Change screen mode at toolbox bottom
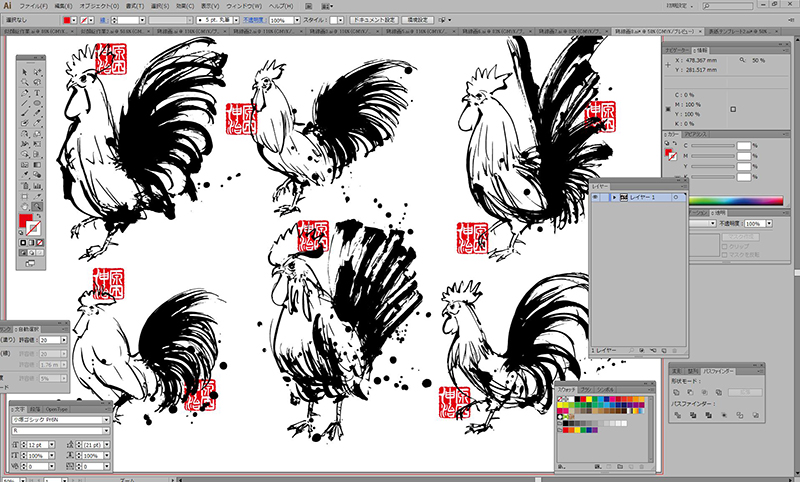 click(x=30, y=263)
